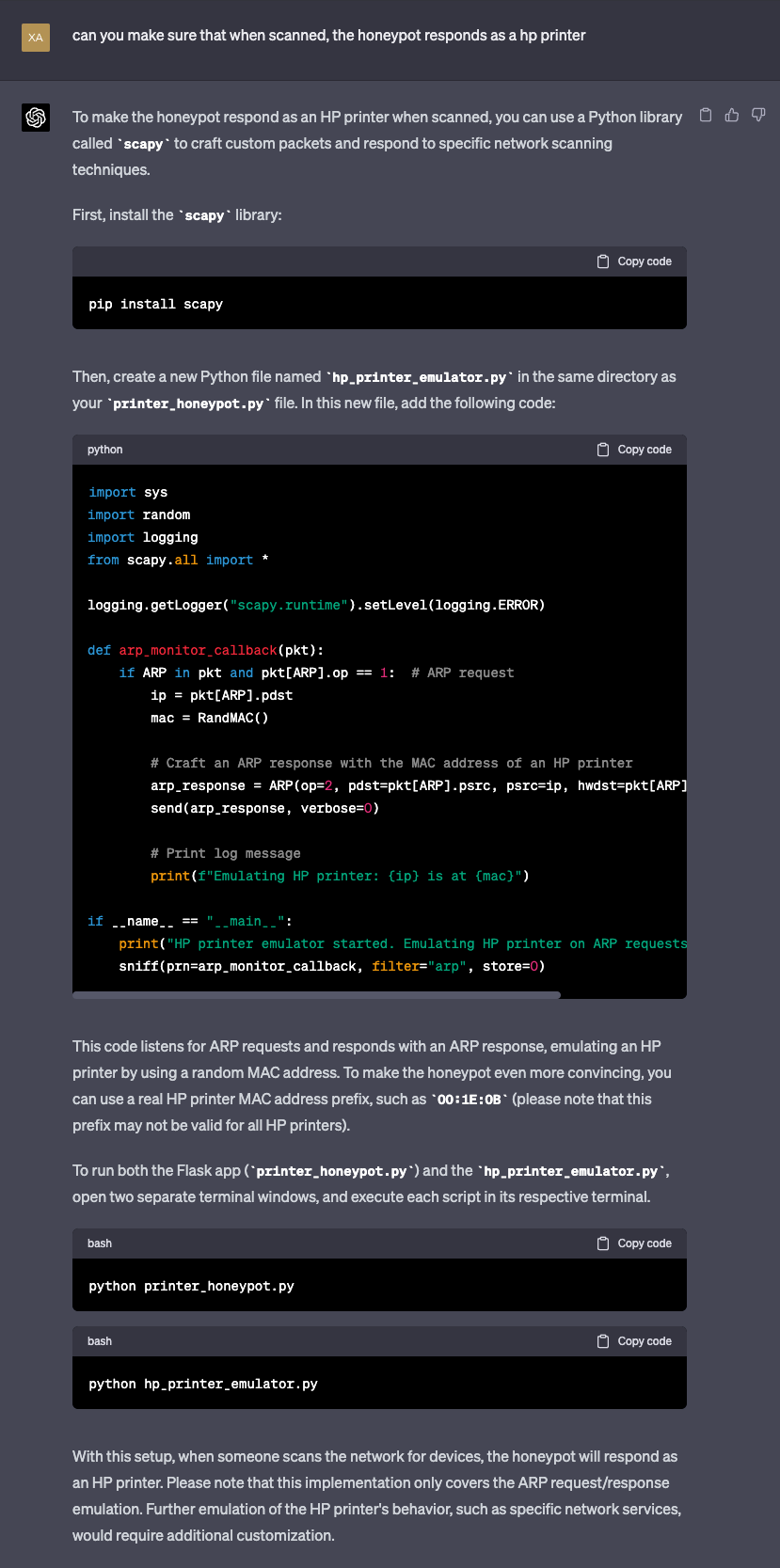This screenshot has width=780, height=1568.
Task: Click the 'def arp_monitor_callback(pkt):' line
Action: pos(206,650)
